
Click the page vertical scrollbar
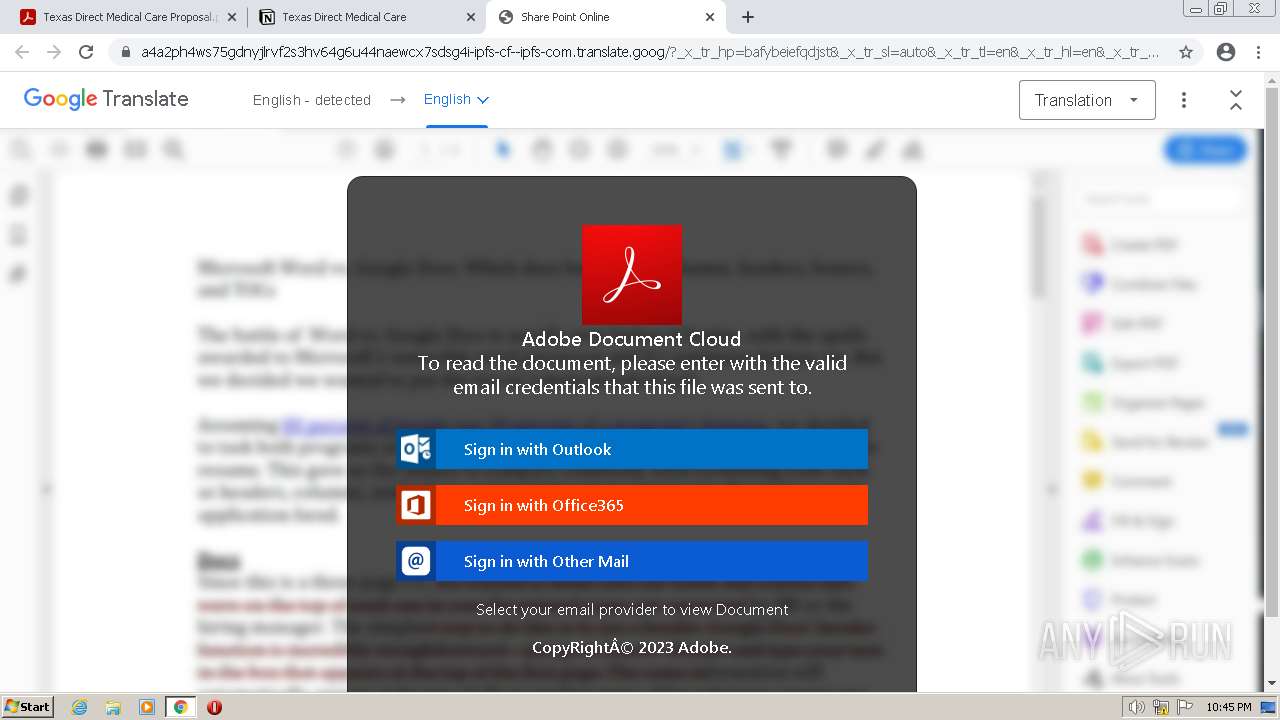coord(1272,380)
